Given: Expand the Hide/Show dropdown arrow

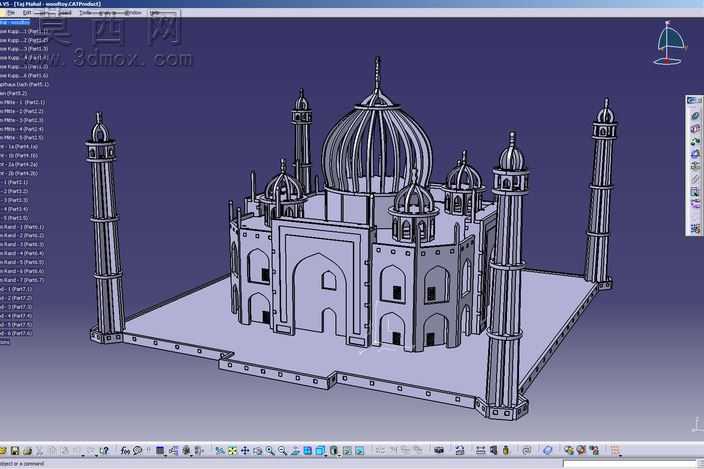Looking at the screenshot, I should [339, 456].
